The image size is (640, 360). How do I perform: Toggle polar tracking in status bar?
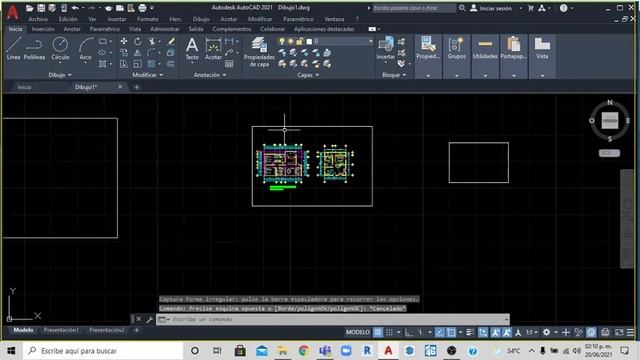pyautogui.click(x=421, y=333)
